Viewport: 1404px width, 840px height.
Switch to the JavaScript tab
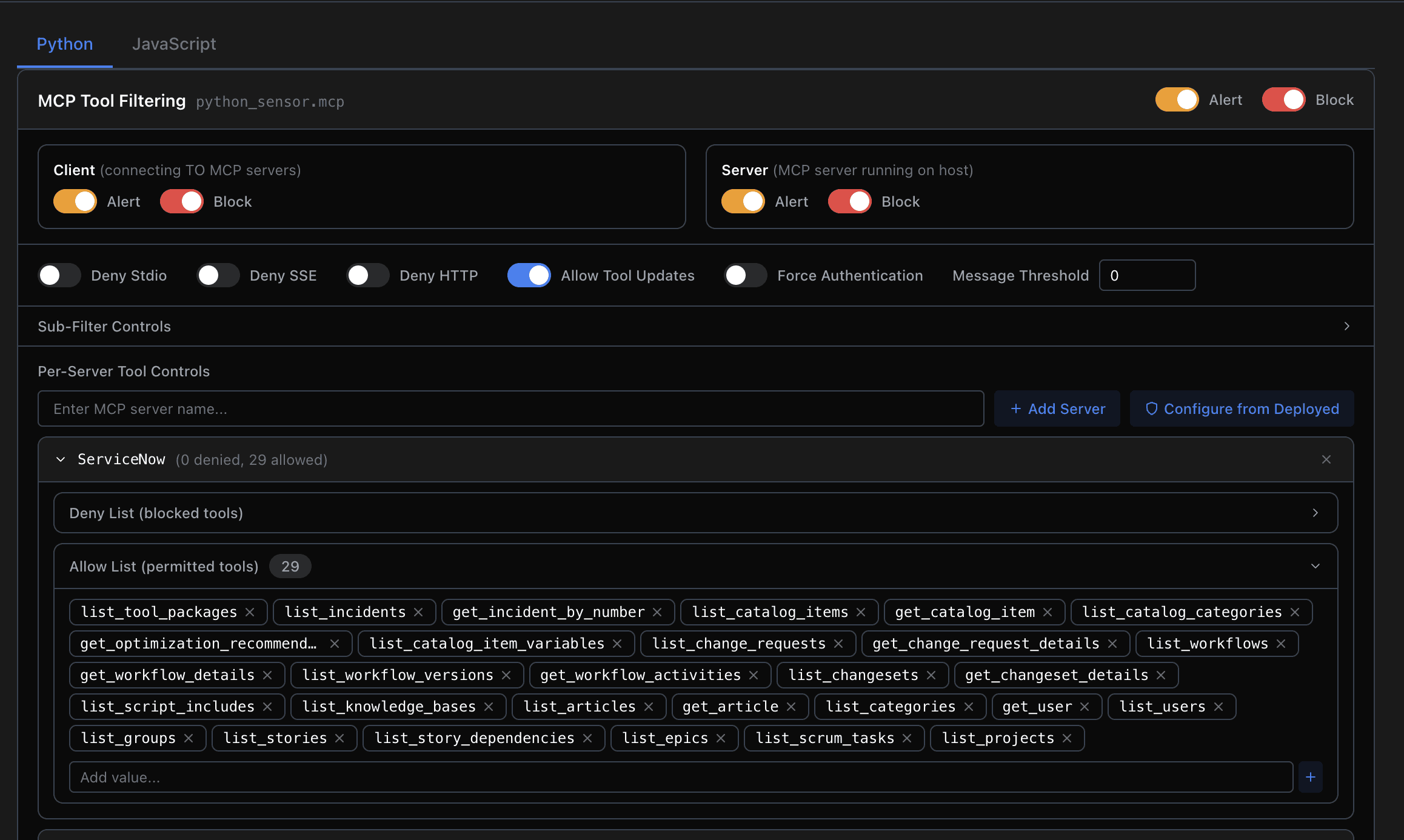(174, 44)
